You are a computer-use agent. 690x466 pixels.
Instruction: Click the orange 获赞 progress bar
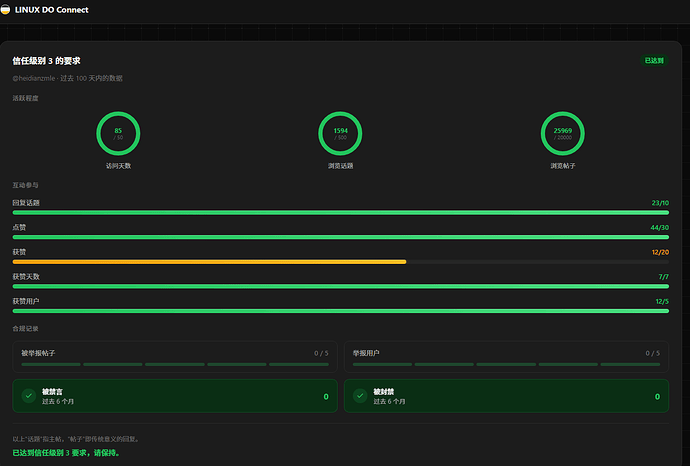[209, 262]
